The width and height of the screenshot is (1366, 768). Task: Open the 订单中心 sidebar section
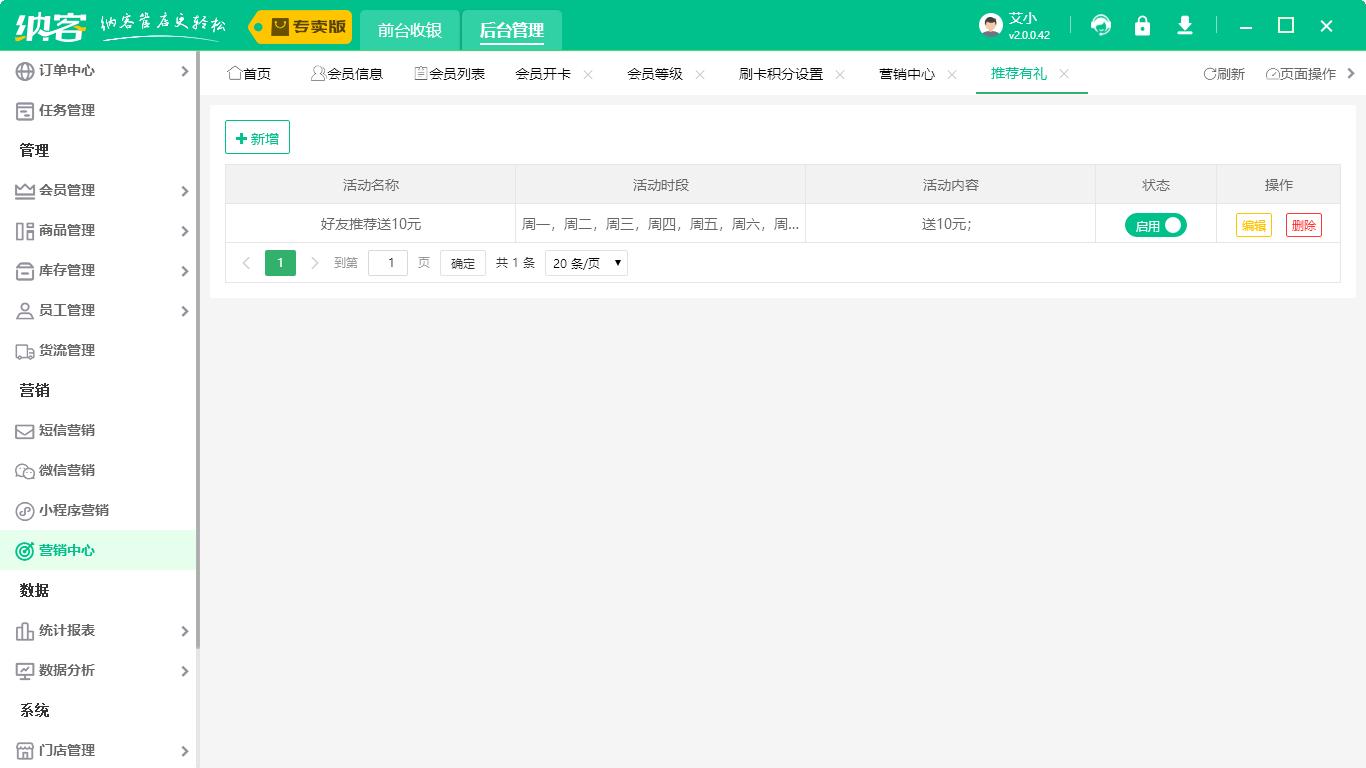(65, 70)
